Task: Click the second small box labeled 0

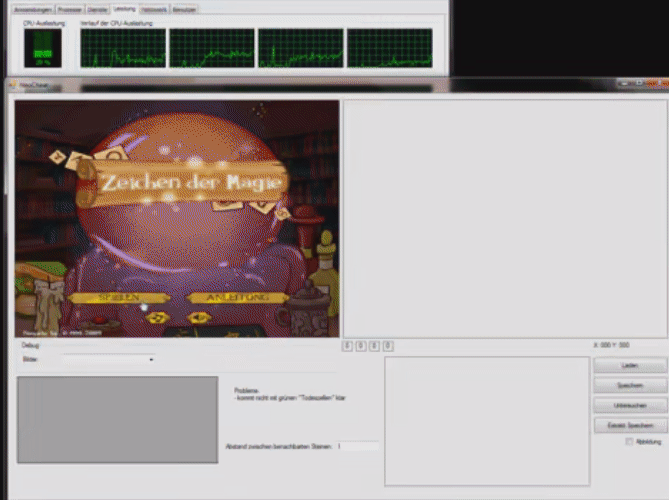Action: pos(361,346)
